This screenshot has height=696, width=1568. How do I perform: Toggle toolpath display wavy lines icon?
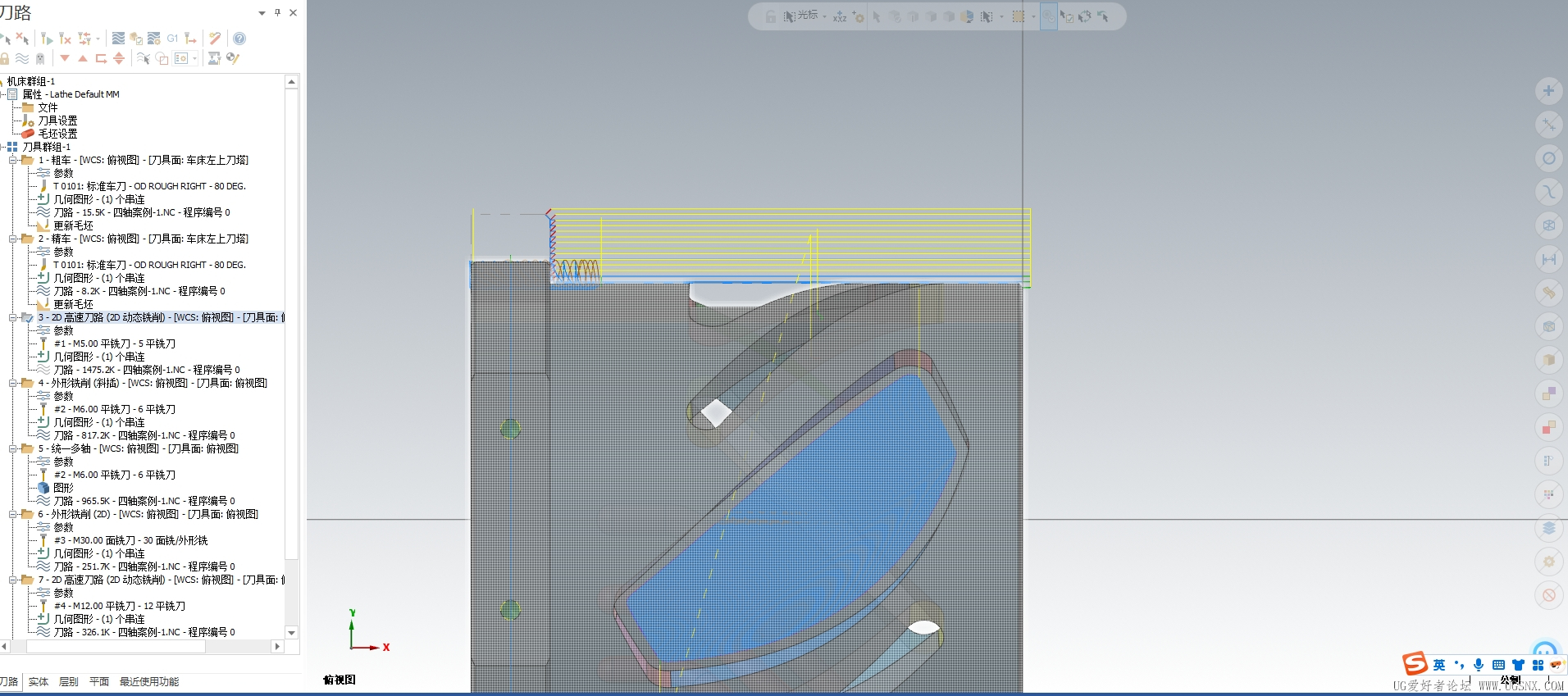(22, 58)
